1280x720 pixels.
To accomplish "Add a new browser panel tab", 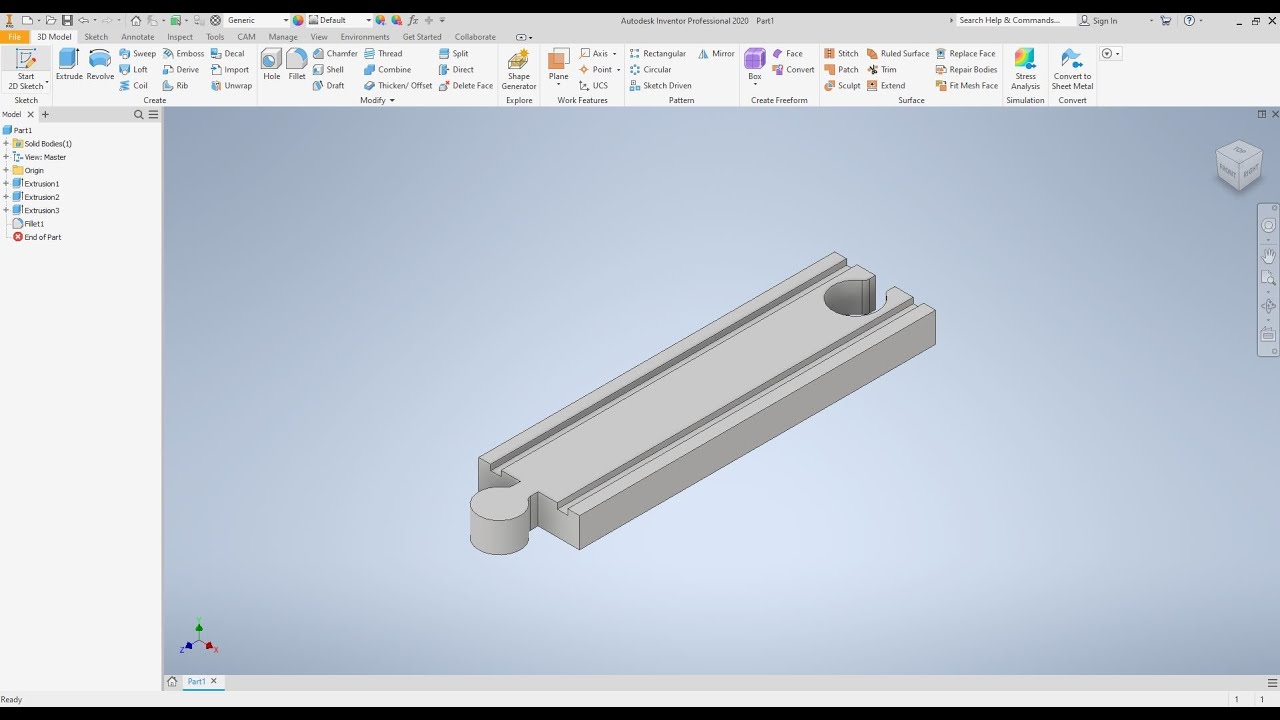I will [45, 115].
